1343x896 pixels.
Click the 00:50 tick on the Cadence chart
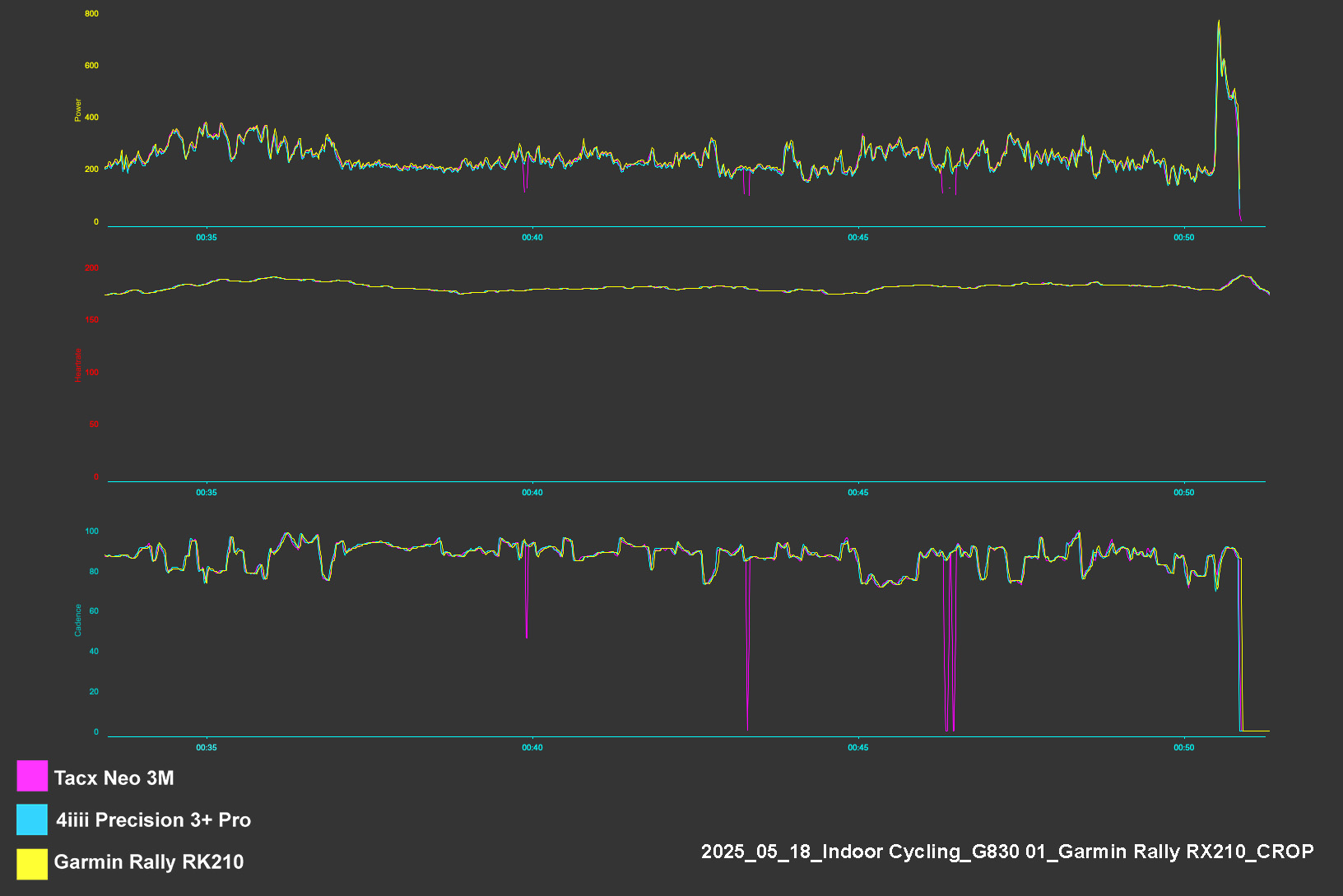(1184, 747)
